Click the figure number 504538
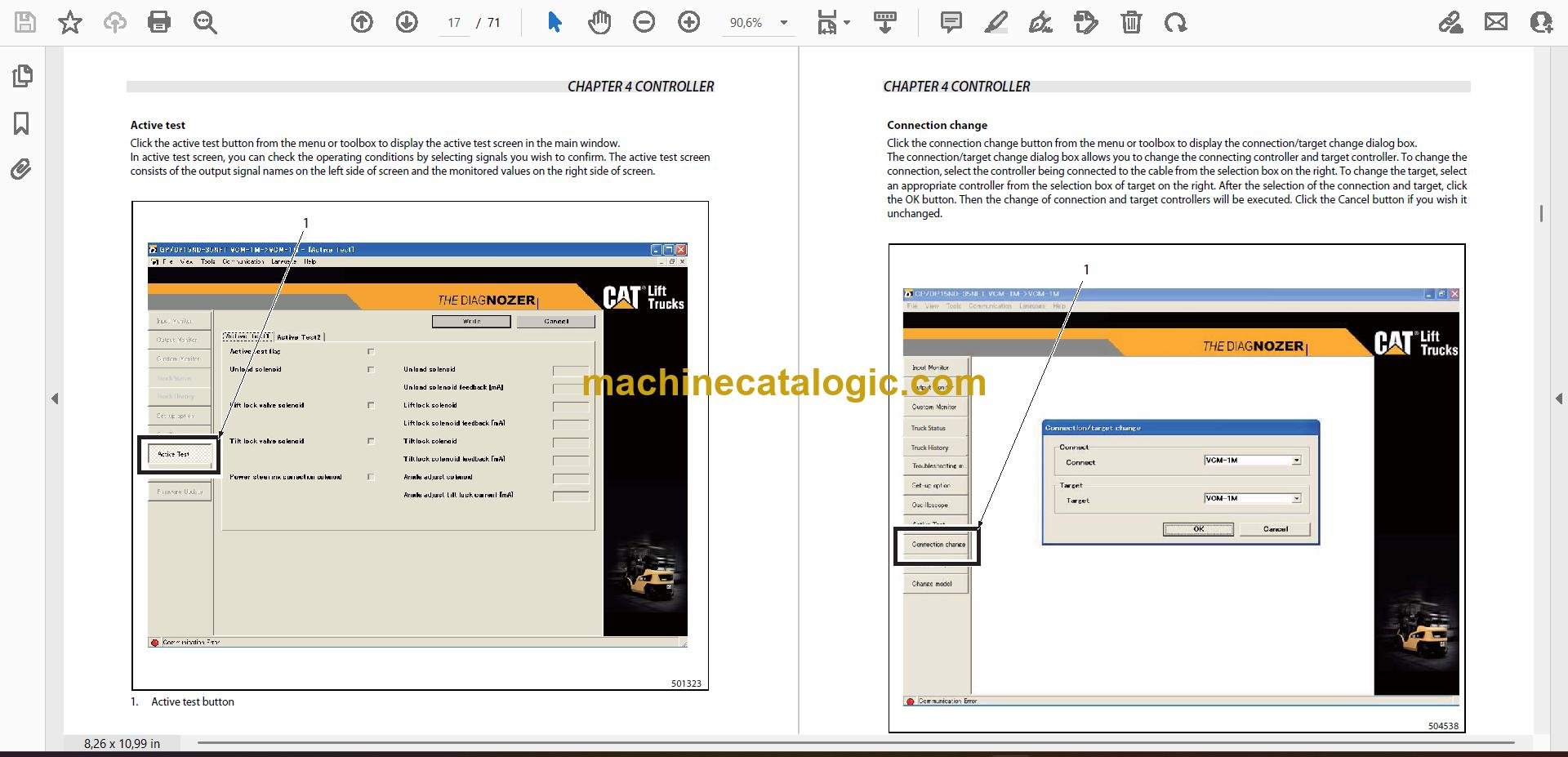 click(x=1443, y=726)
